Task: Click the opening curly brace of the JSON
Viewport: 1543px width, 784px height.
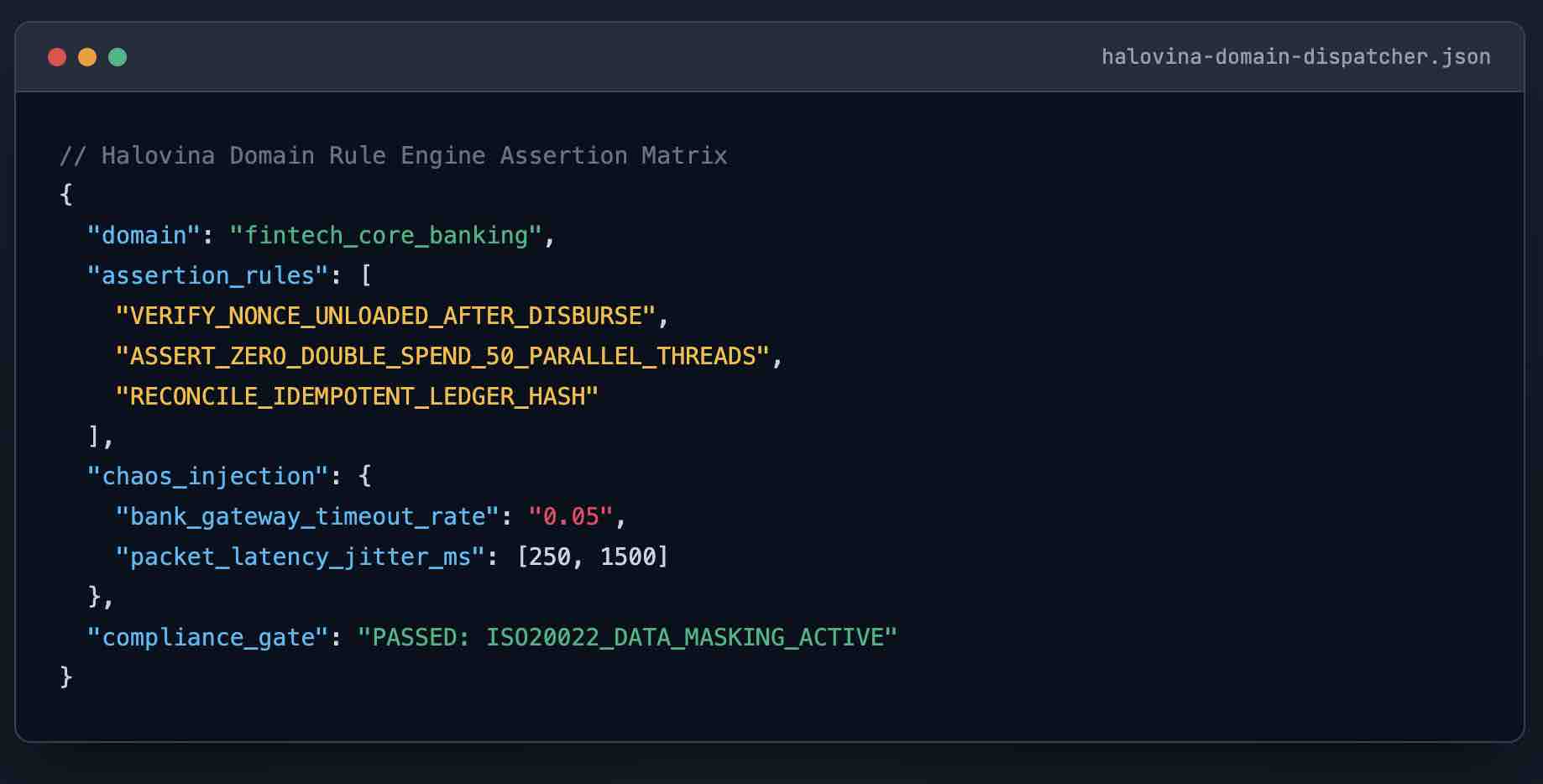Action: click(x=66, y=195)
